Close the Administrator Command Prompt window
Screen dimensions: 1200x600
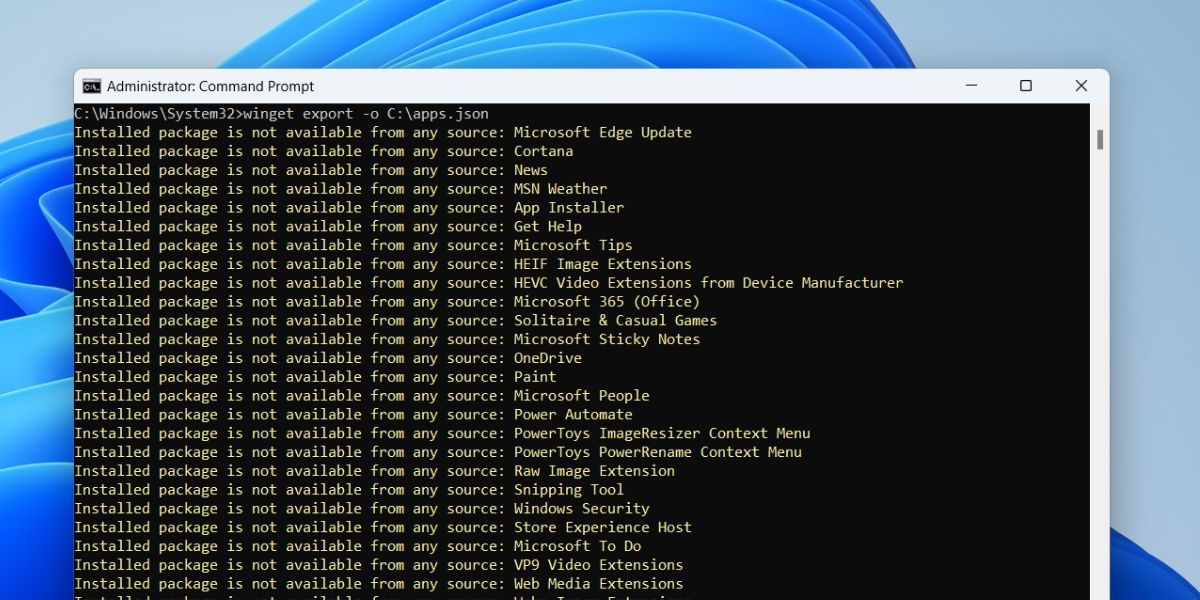click(1081, 86)
